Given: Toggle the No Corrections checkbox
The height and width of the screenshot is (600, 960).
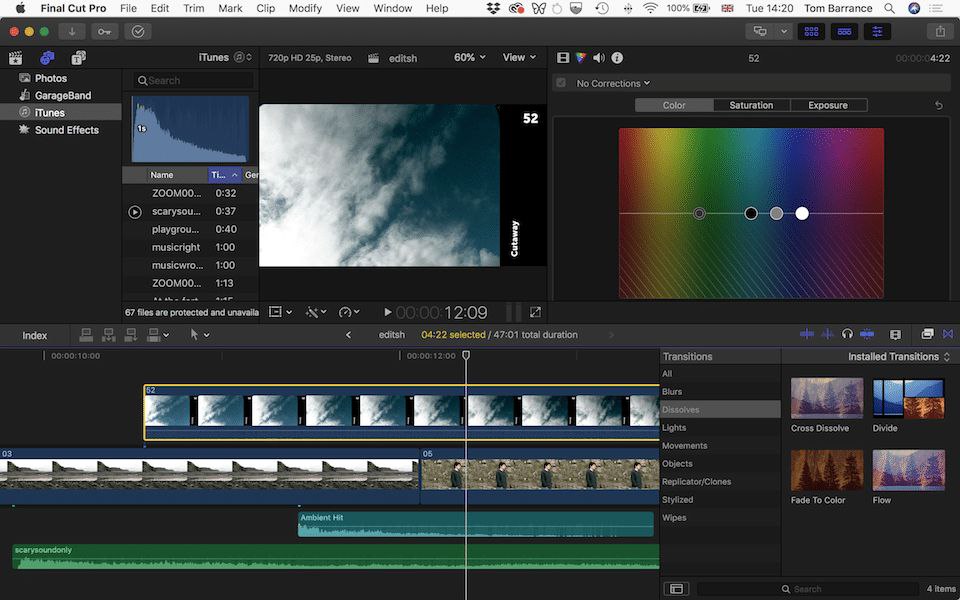Looking at the screenshot, I should [561, 83].
